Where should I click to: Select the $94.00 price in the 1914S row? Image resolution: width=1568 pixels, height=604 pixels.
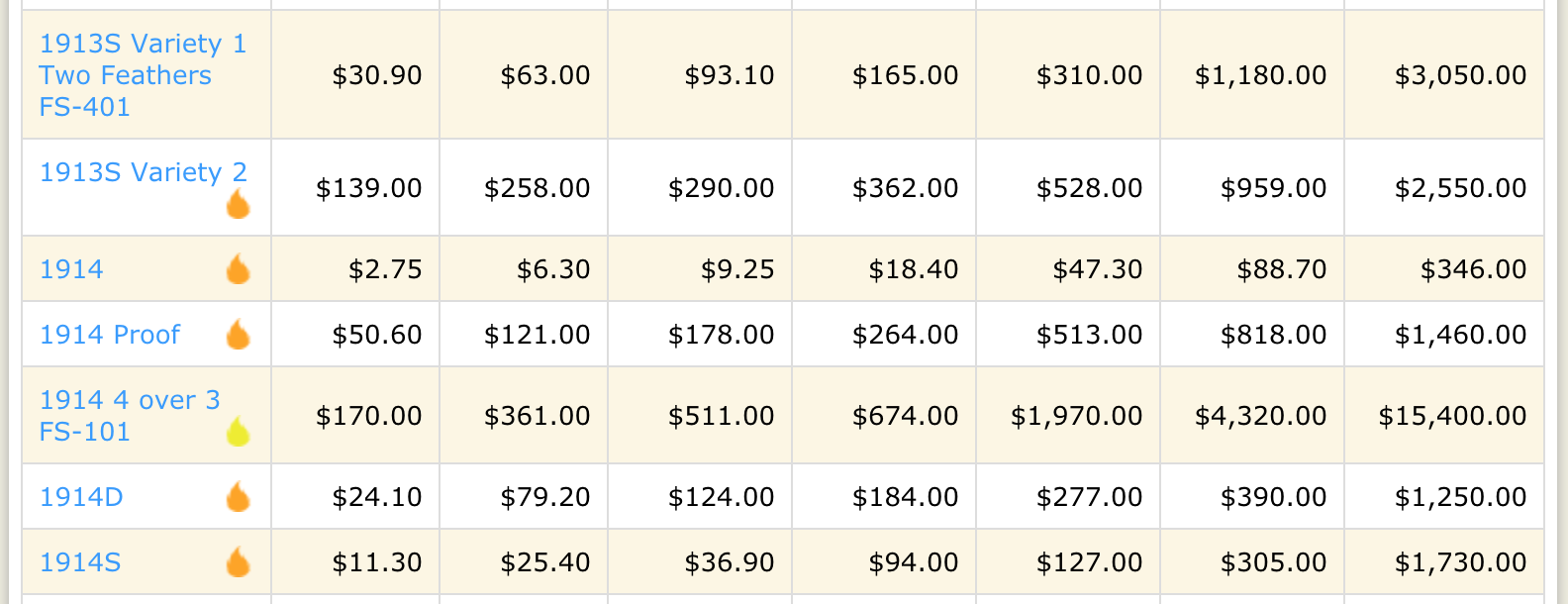pyautogui.click(x=913, y=562)
